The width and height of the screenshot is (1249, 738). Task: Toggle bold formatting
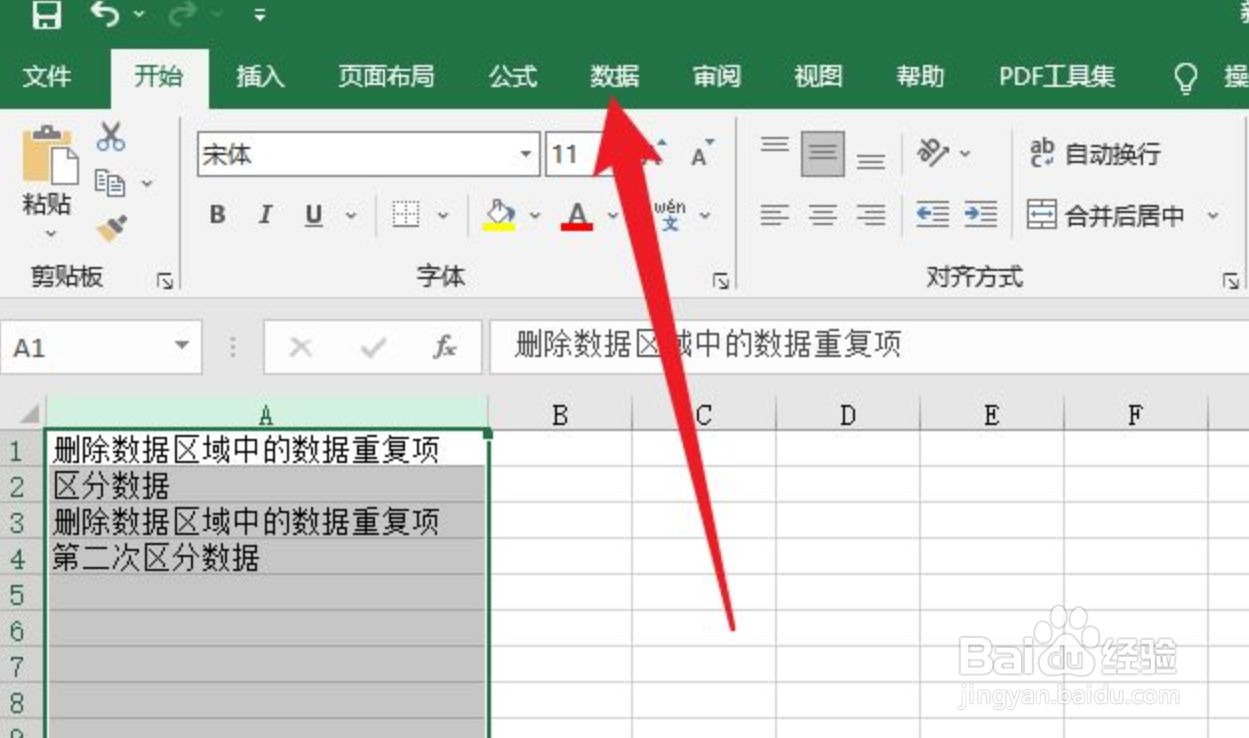(217, 214)
